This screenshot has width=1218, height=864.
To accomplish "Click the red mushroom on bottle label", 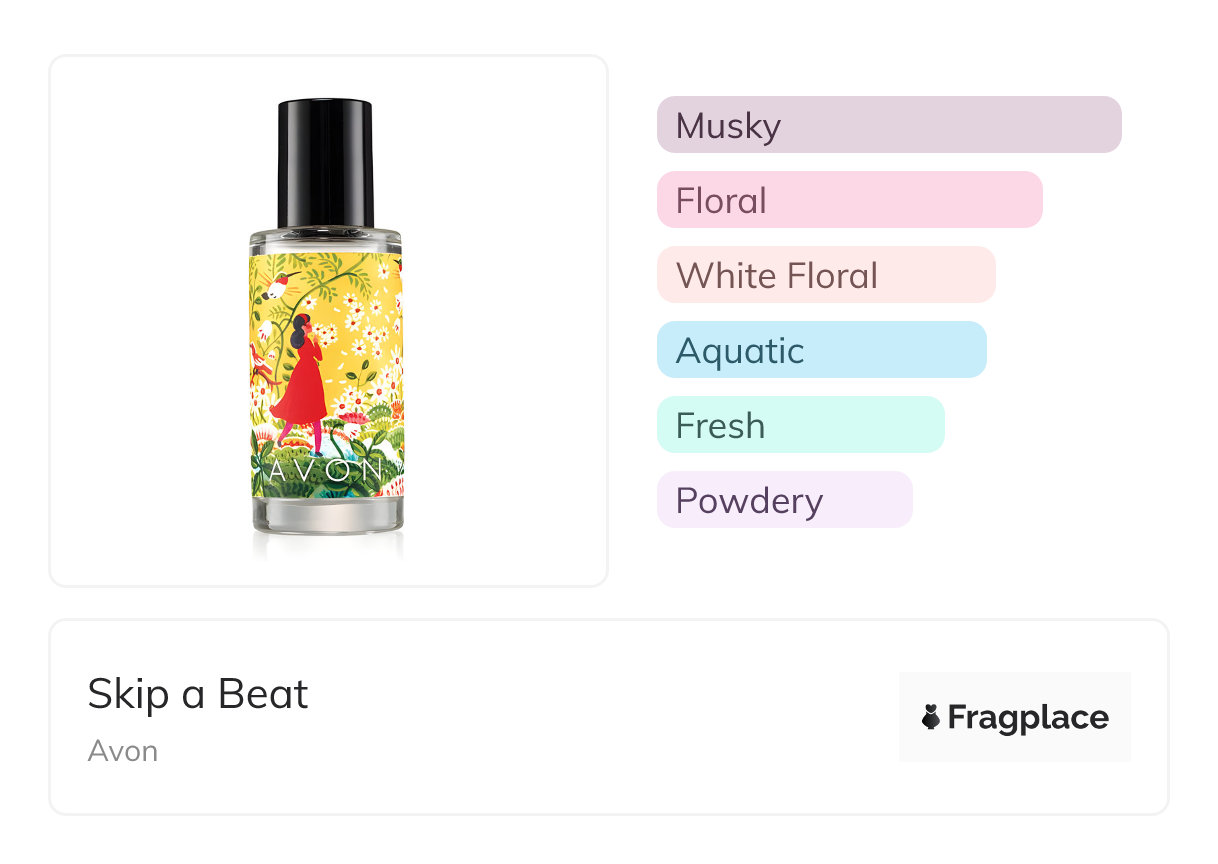I will [x=352, y=418].
